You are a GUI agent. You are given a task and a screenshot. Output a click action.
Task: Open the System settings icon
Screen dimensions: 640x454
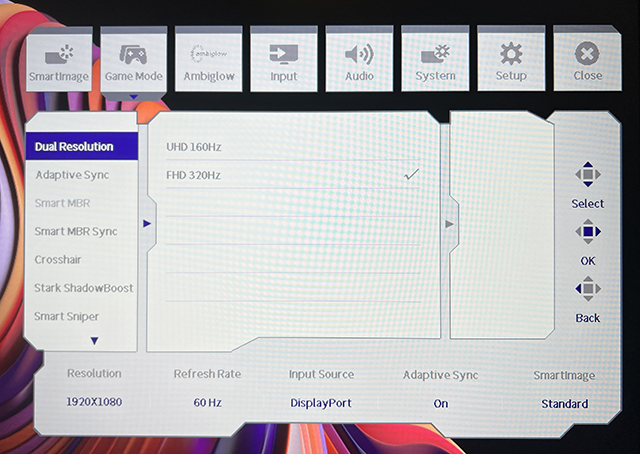(x=435, y=52)
